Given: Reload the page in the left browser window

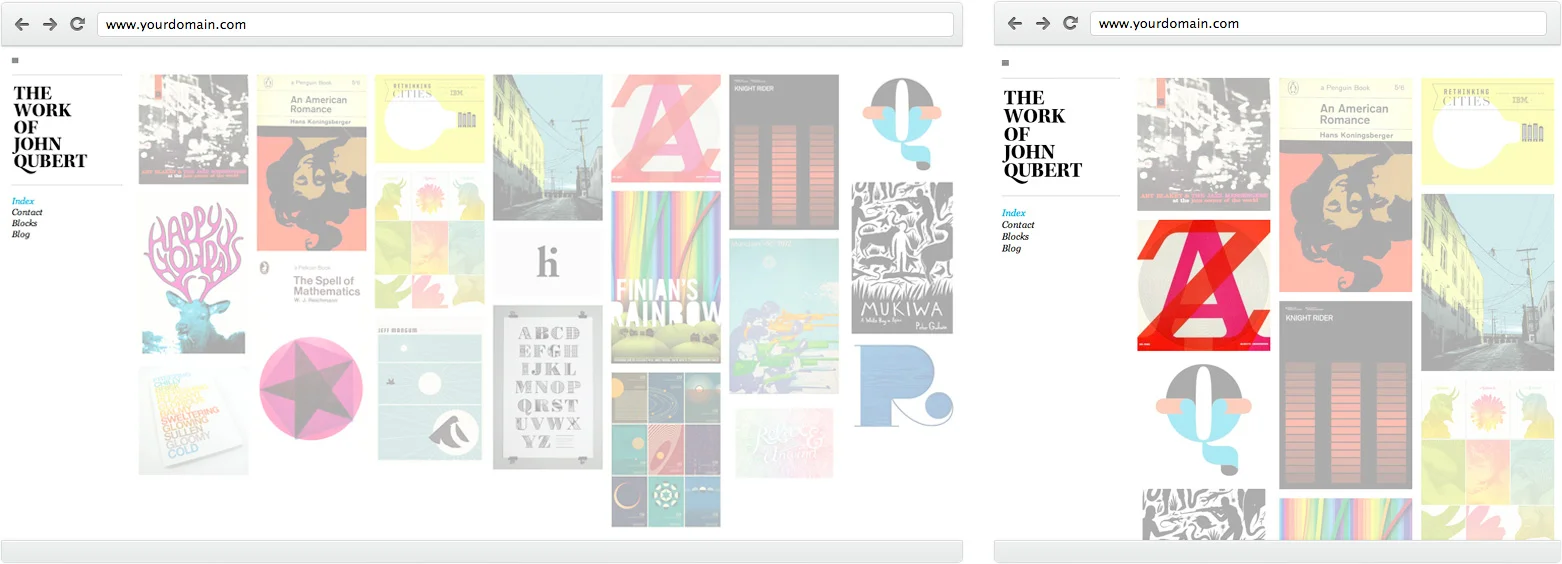Looking at the screenshot, I should (x=77, y=24).
